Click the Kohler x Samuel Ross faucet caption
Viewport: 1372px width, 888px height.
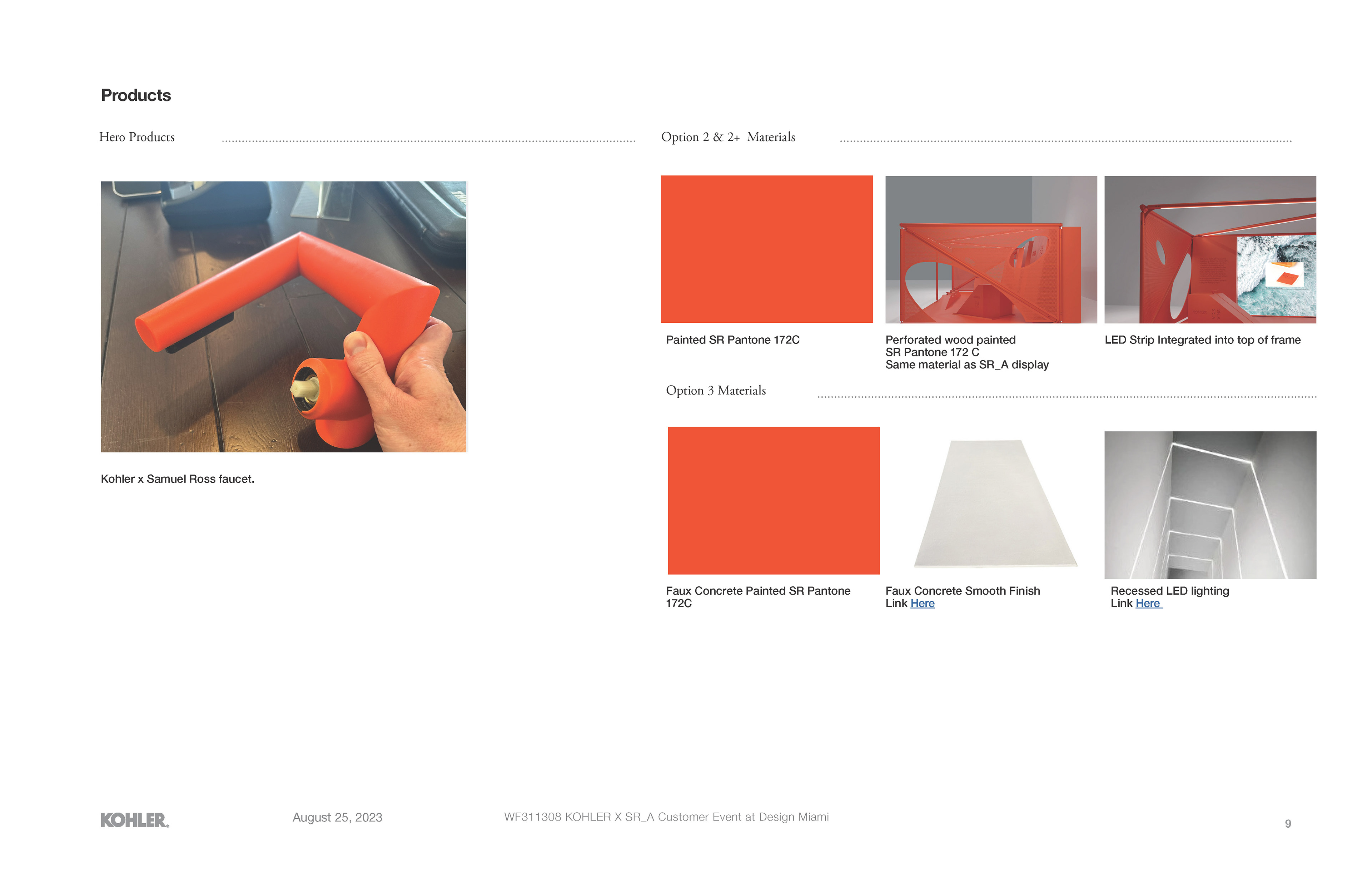(x=178, y=479)
